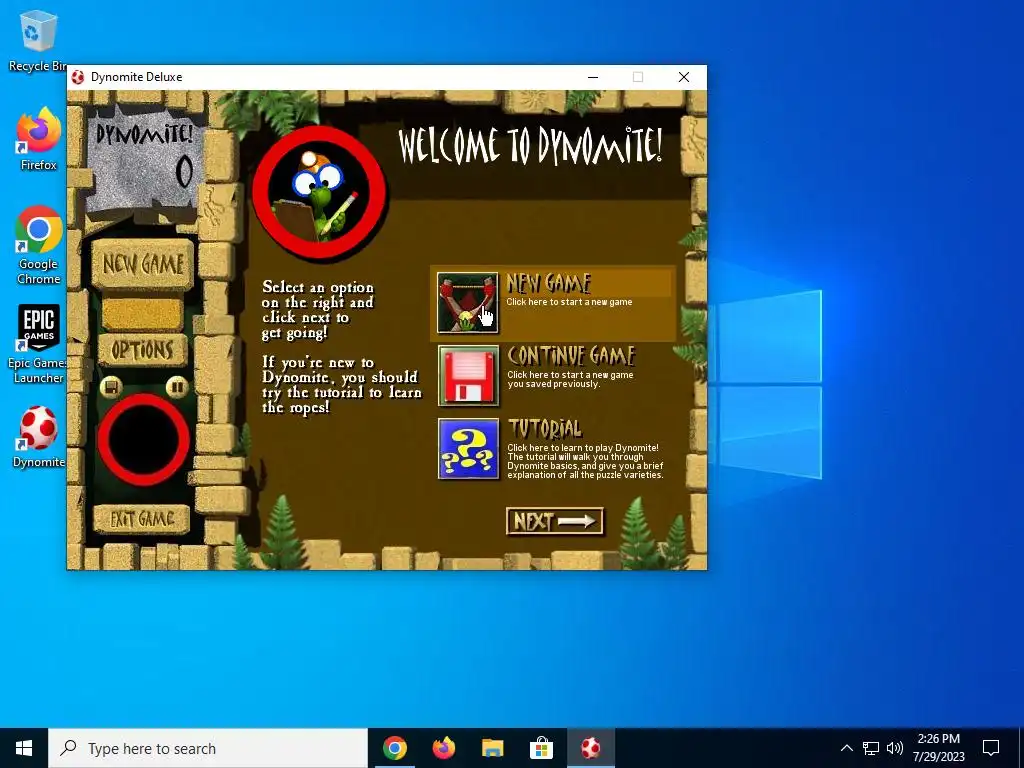The image size is (1024, 768).
Task: Open Microsoft Store from the taskbar
Action: point(541,748)
